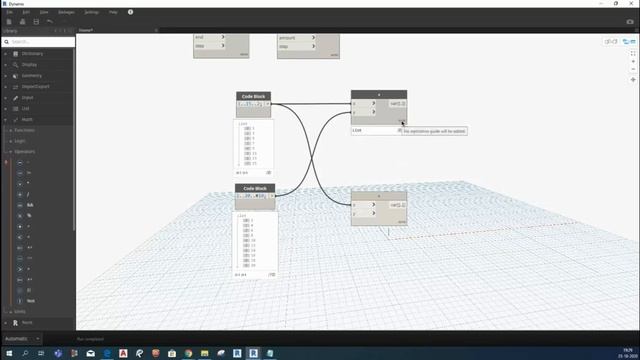Click the taskbar search icon

point(25,353)
